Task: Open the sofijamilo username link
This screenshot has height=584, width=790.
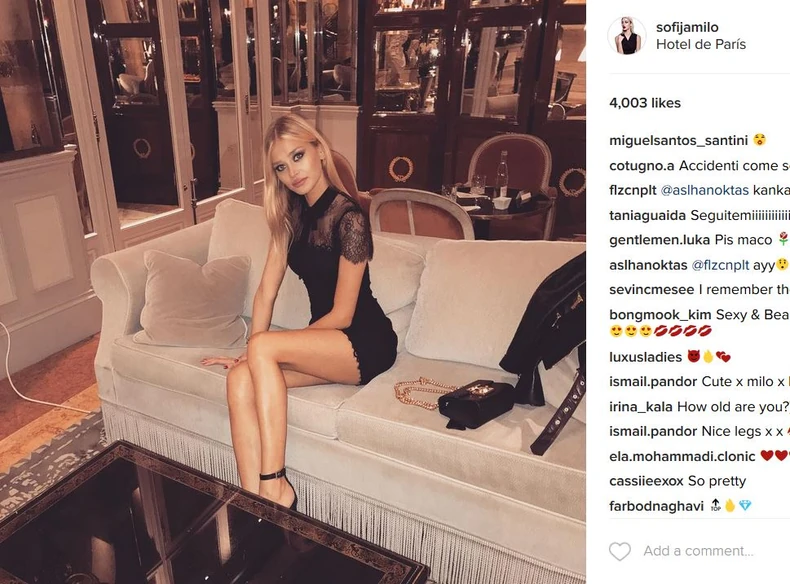Action: [x=687, y=27]
